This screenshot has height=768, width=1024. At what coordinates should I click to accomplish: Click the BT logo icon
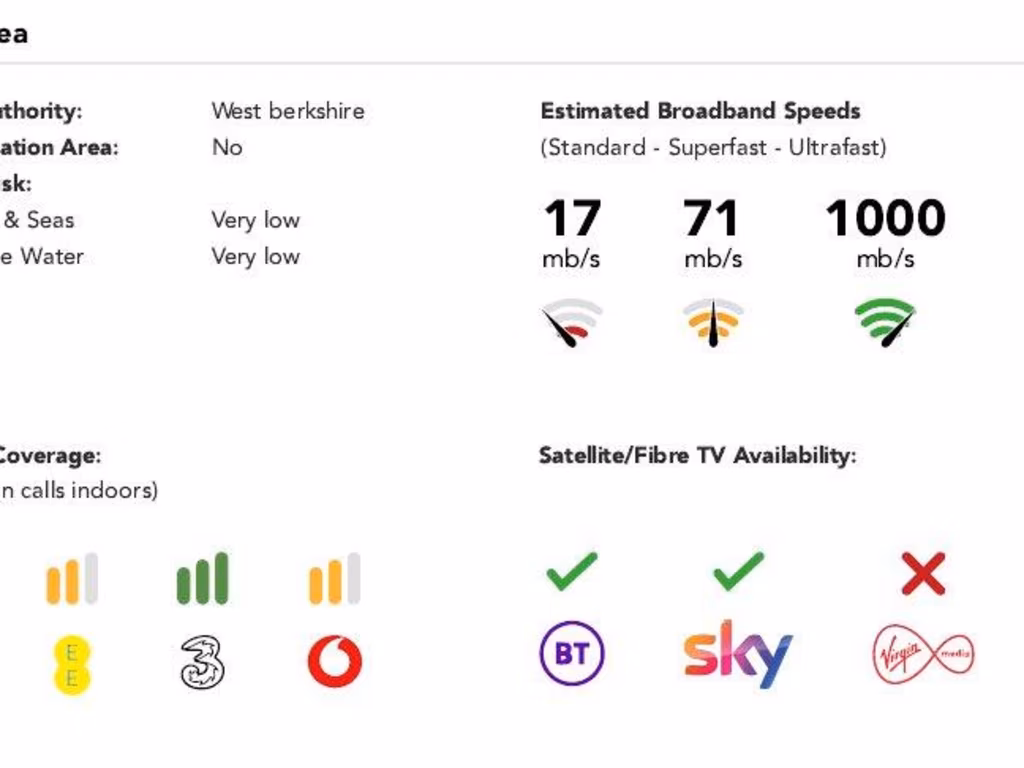[572, 654]
